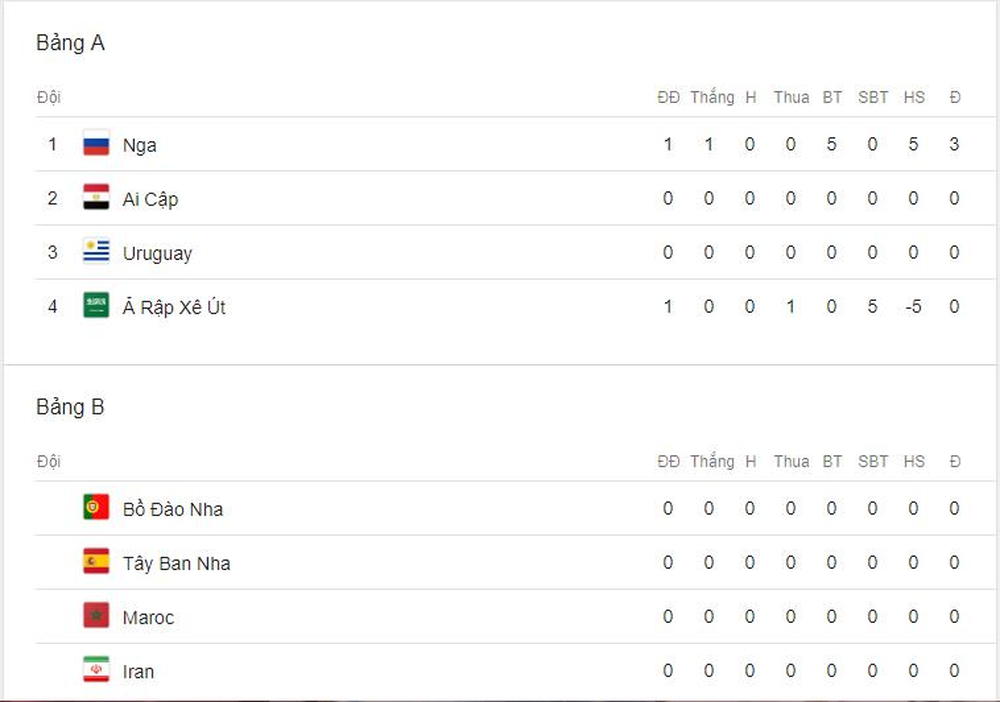Click the Bảng A heading
Screen dimensions: 1000x702
(x=70, y=43)
